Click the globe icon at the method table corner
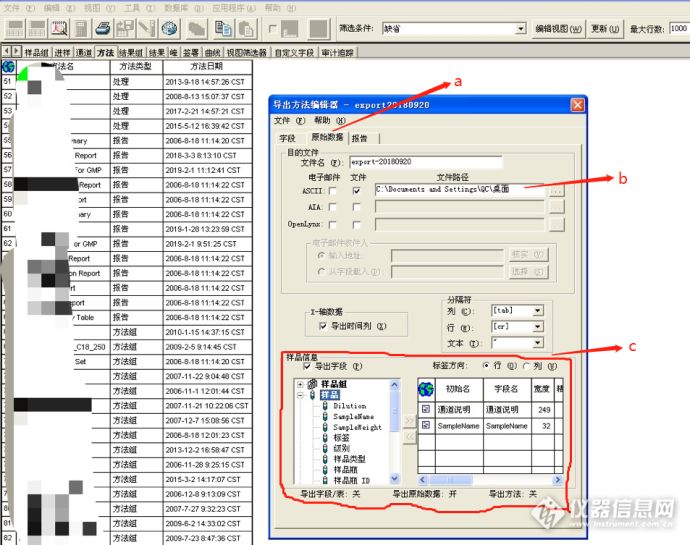The width and height of the screenshot is (690, 545). (9, 67)
